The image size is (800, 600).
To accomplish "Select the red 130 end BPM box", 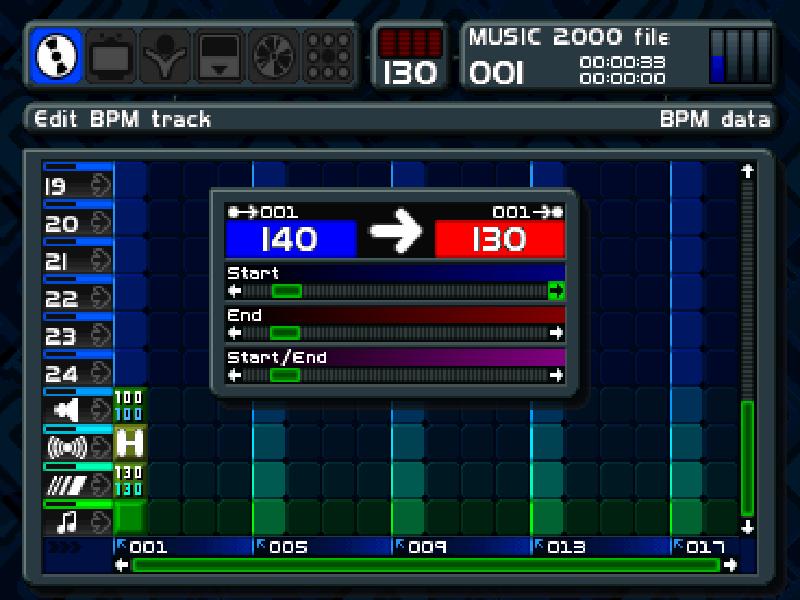I will [500, 239].
